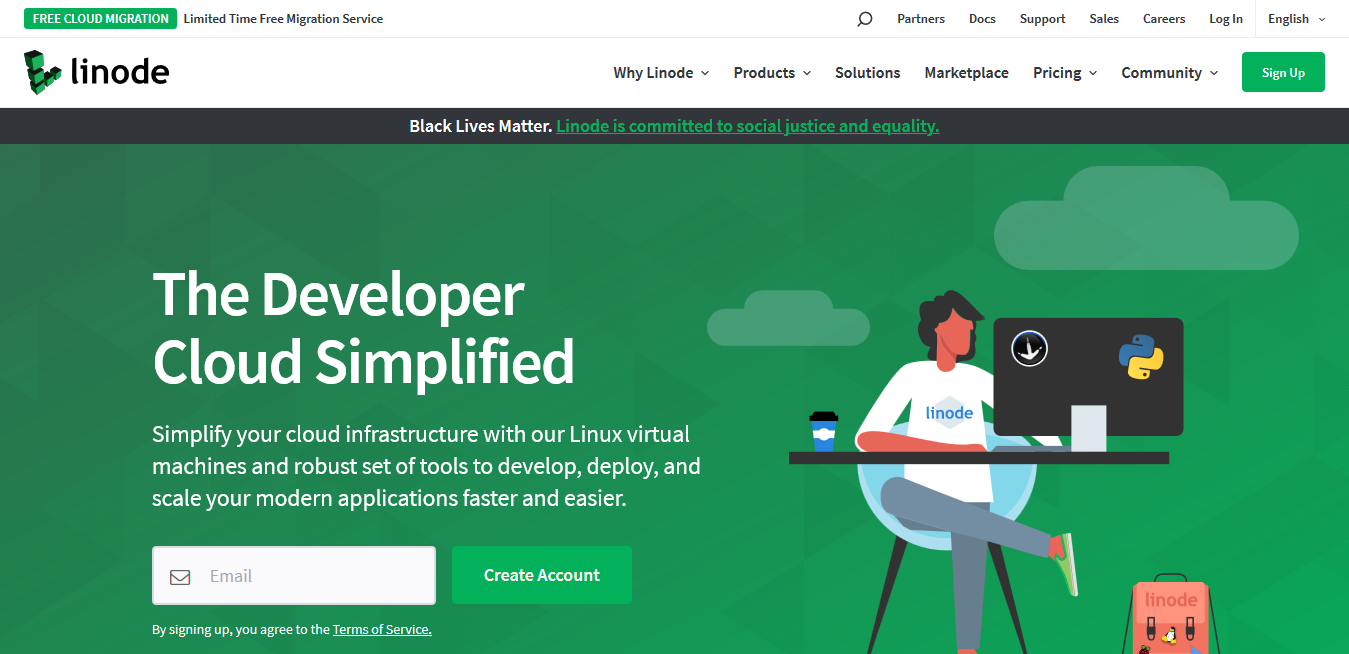
Task: Click the green Sign Up button
Action: [1283, 72]
